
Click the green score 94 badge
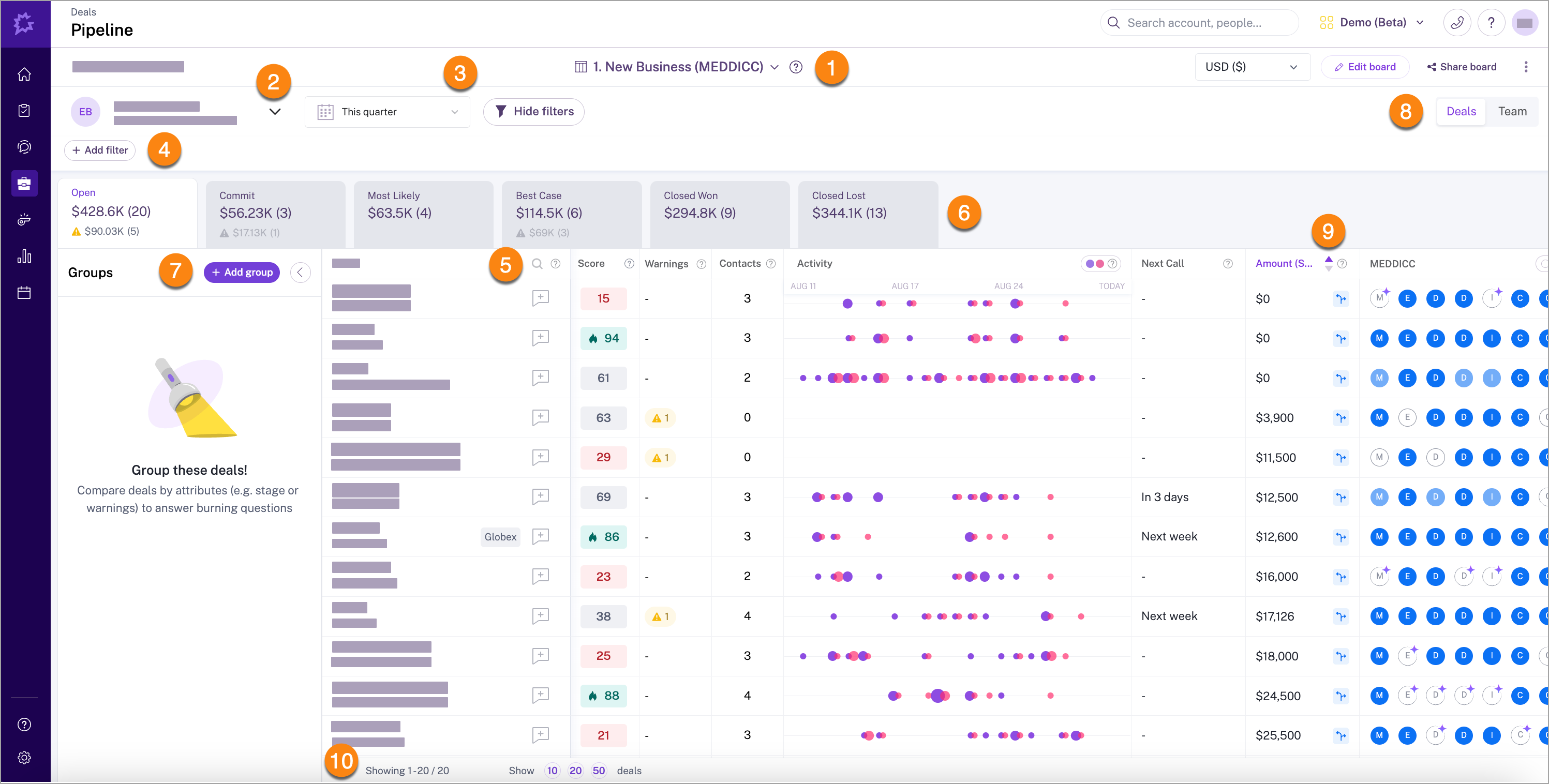point(603,338)
